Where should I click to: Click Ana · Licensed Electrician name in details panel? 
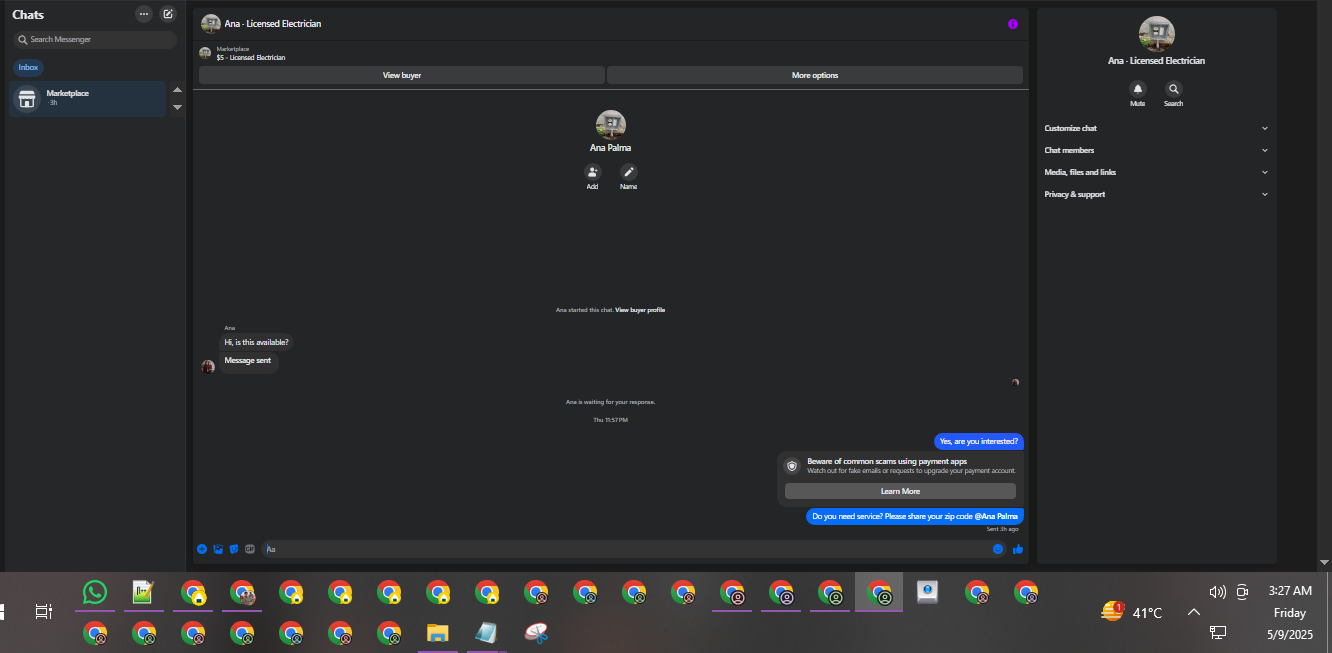tap(1156, 61)
